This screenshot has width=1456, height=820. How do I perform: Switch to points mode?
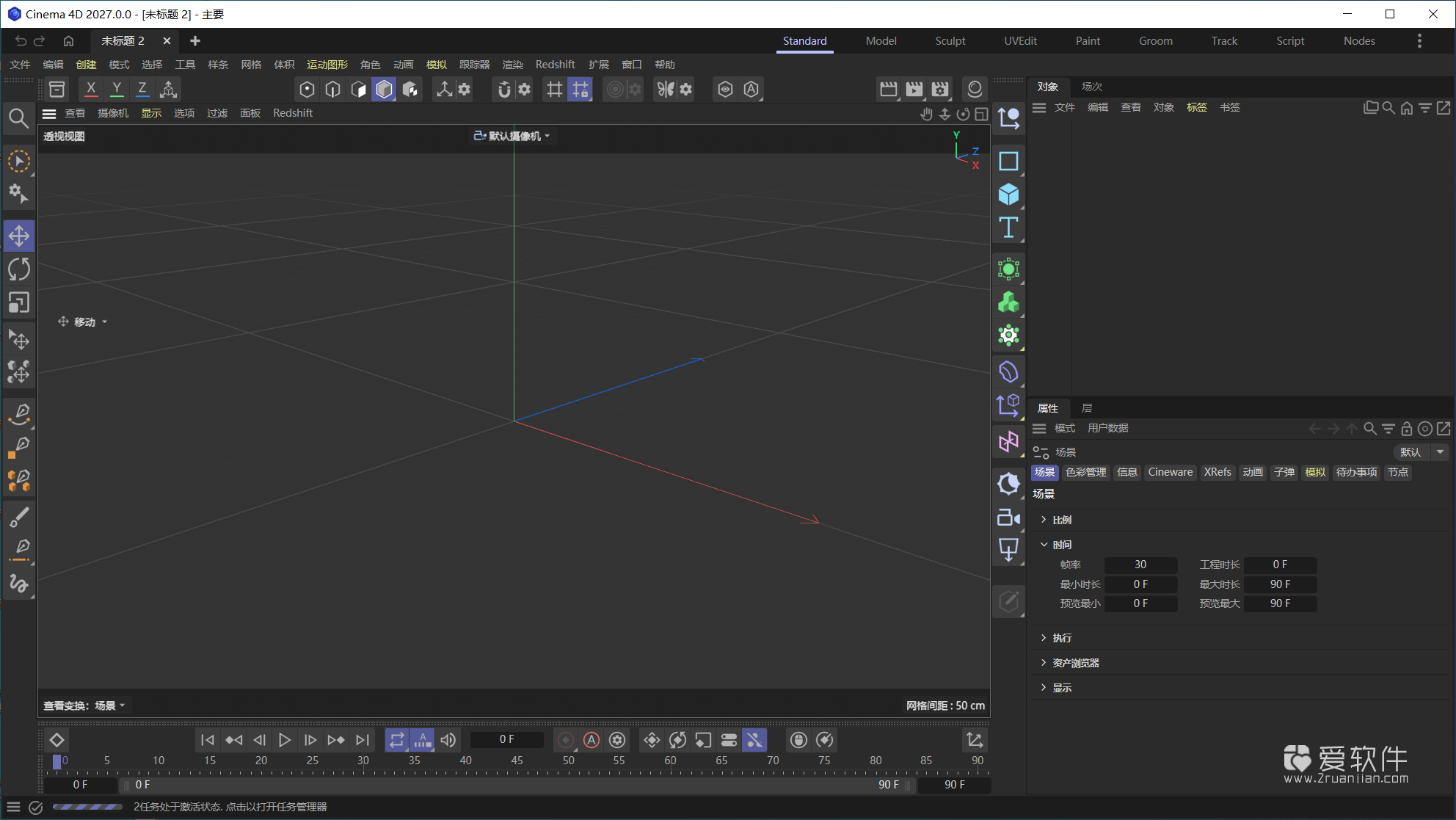[x=307, y=90]
